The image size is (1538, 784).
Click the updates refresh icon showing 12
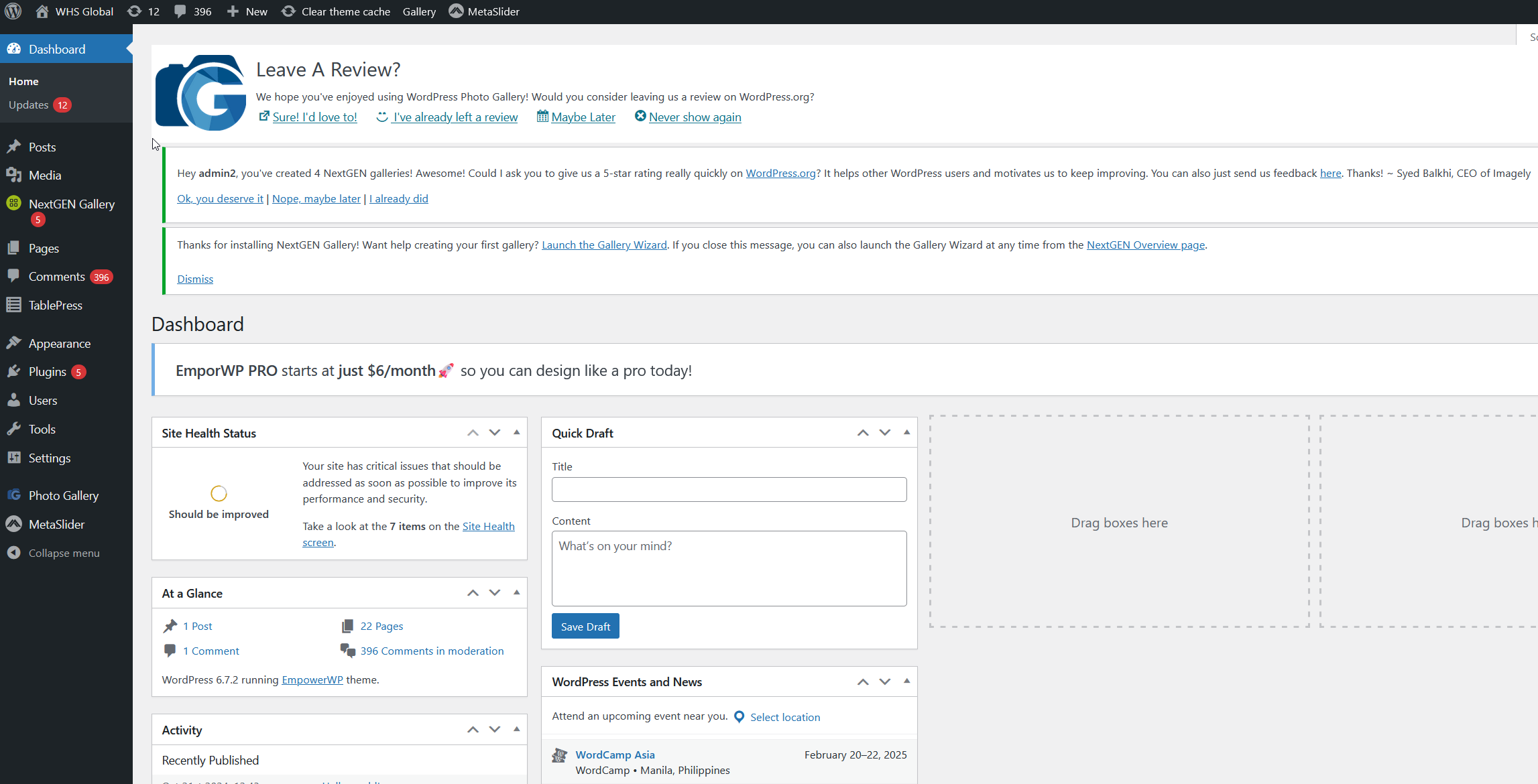point(134,11)
